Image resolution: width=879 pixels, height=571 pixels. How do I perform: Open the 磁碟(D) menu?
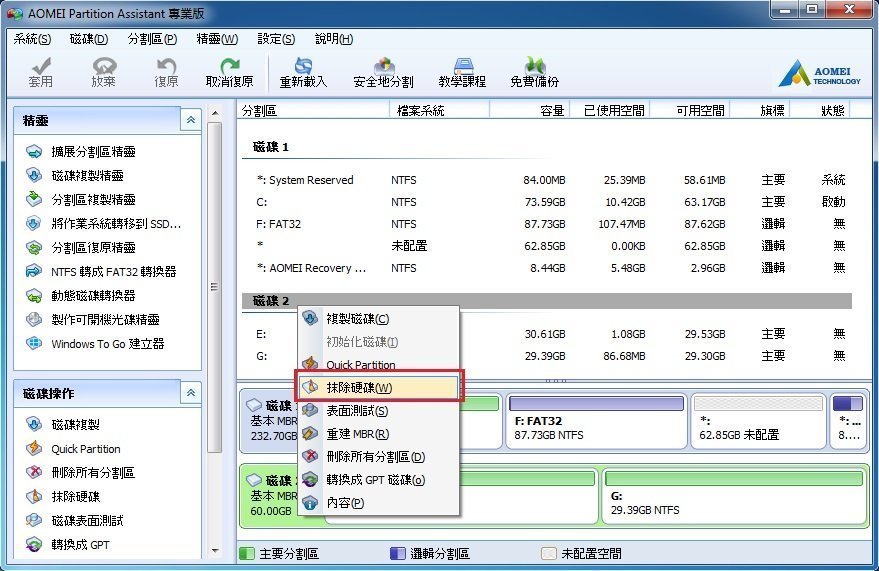(89, 39)
